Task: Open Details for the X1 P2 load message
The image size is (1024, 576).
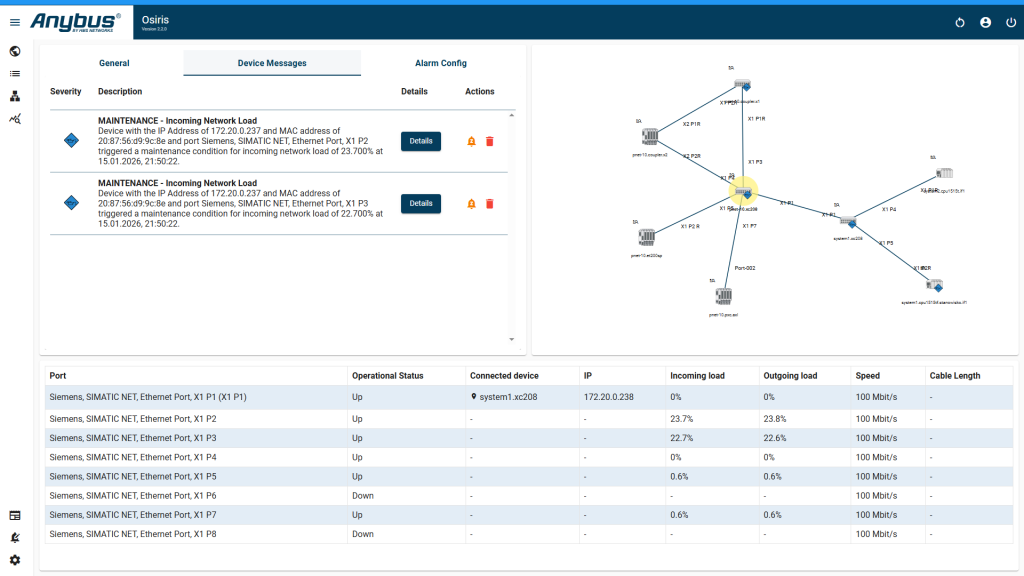Action: click(x=421, y=141)
